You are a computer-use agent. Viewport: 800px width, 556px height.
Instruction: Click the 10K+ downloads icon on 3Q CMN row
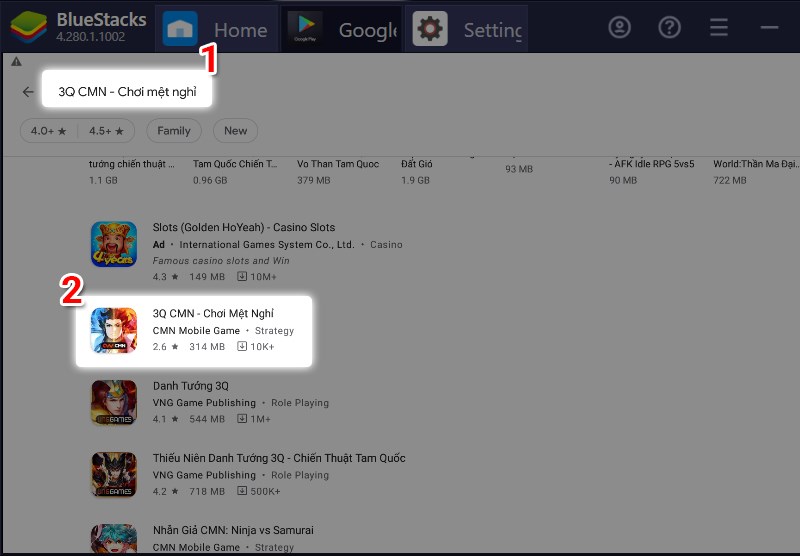242,346
